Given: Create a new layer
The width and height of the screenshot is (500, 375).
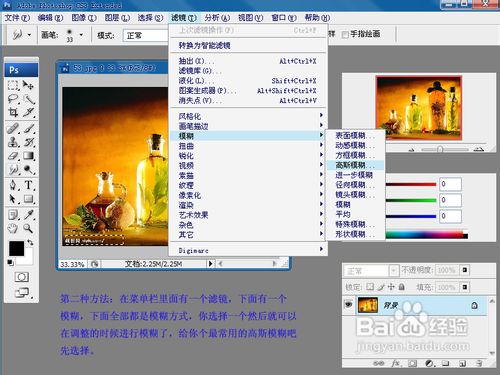Looking at the screenshot, I should 462,363.
